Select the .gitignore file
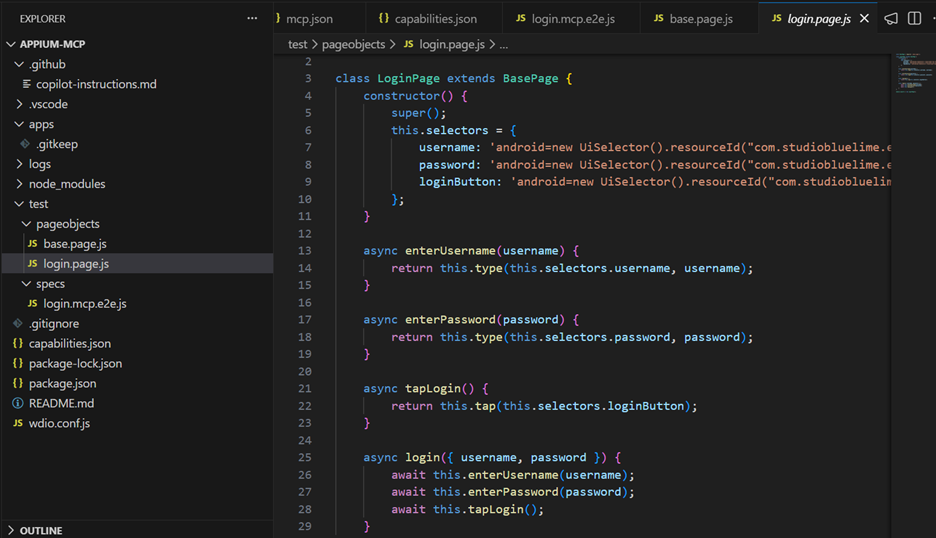The image size is (936, 538). [53, 323]
